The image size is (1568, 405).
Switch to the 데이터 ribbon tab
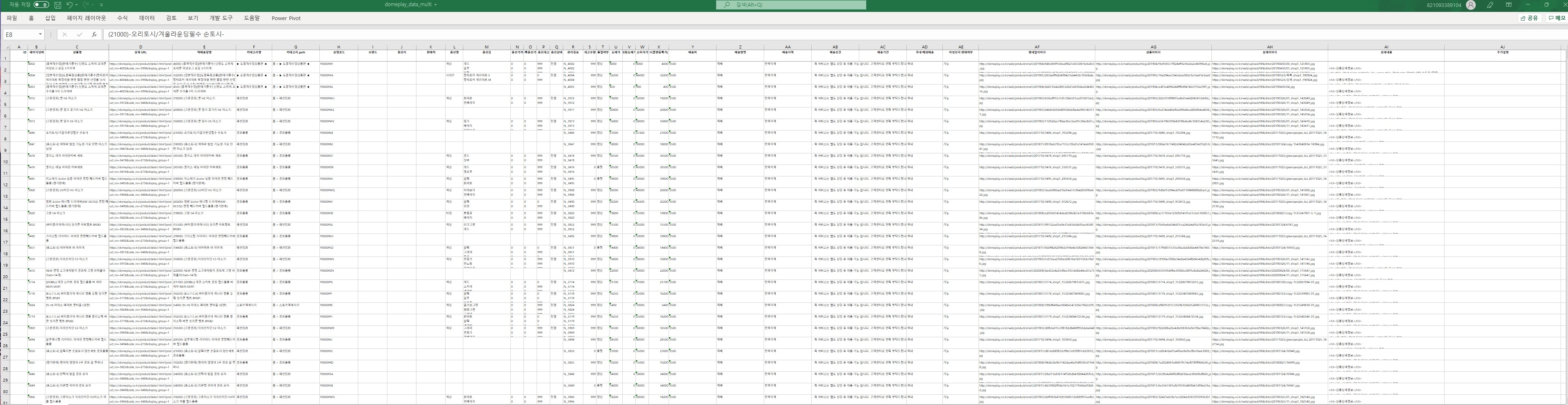click(147, 18)
